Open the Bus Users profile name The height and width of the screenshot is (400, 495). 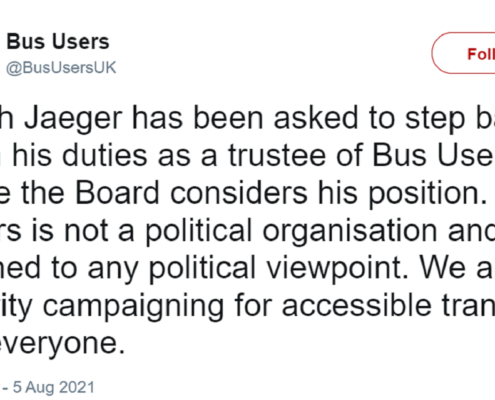[x=58, y=42]
